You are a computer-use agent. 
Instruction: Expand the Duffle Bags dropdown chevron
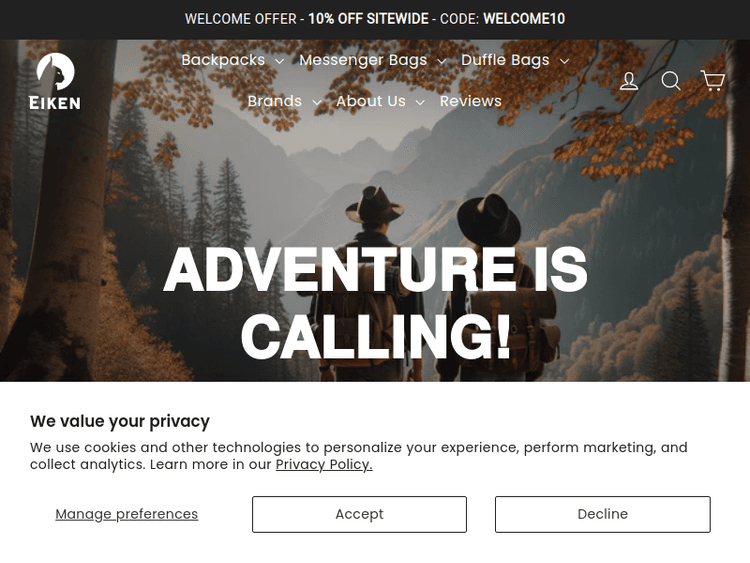564,61
